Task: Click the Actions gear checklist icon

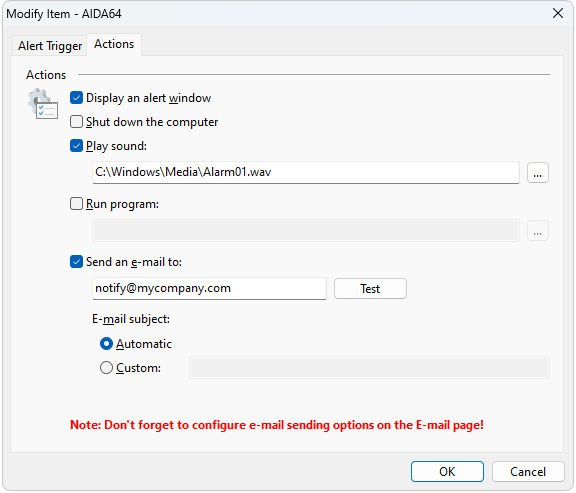Action: pos(43,104)
